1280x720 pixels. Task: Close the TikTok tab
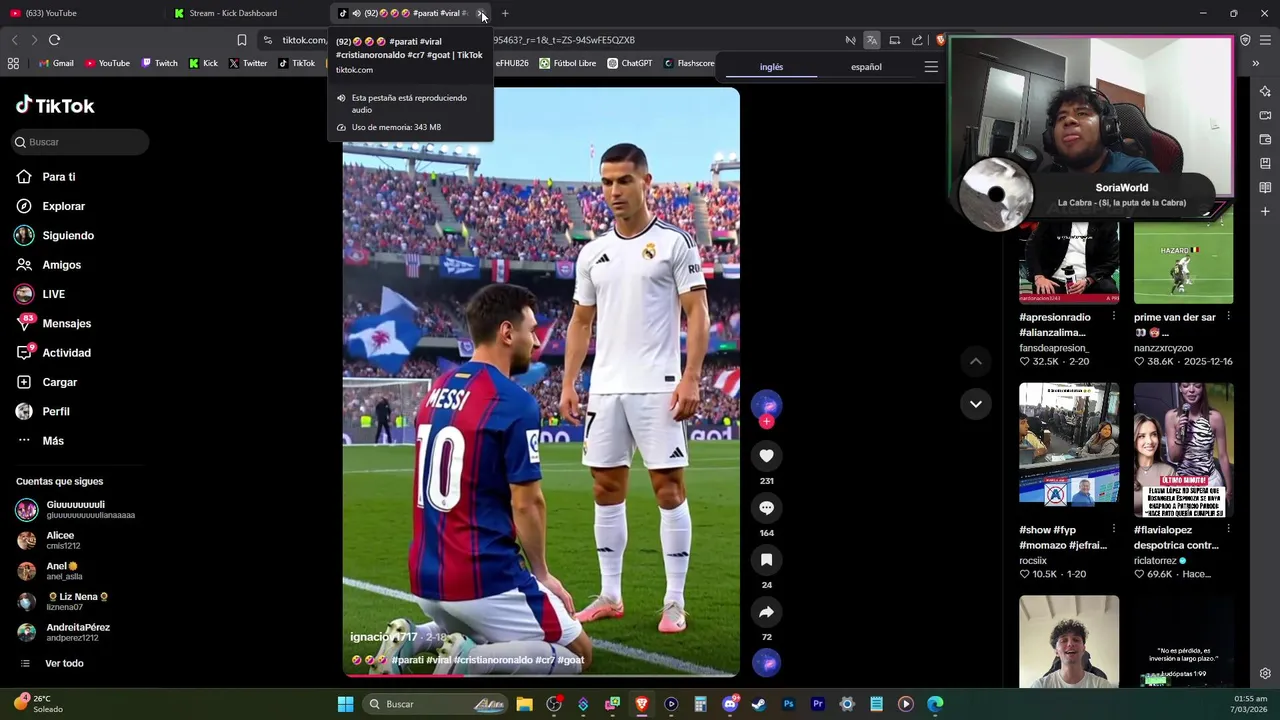tap(481, 13)
